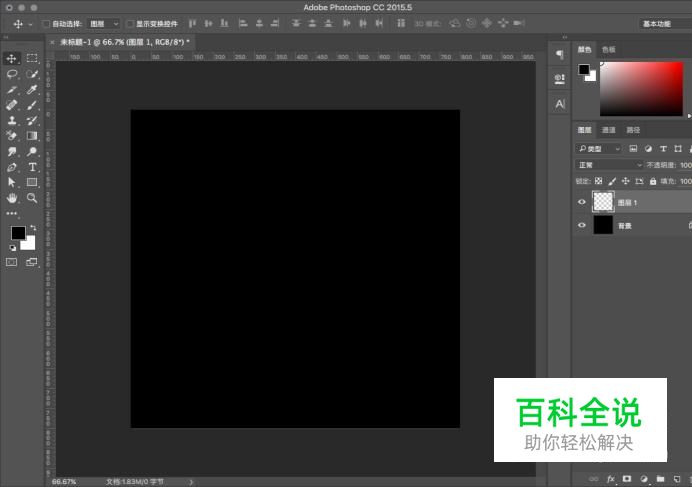Open the 类型 layer filter dropdown

tap(599, 149)
